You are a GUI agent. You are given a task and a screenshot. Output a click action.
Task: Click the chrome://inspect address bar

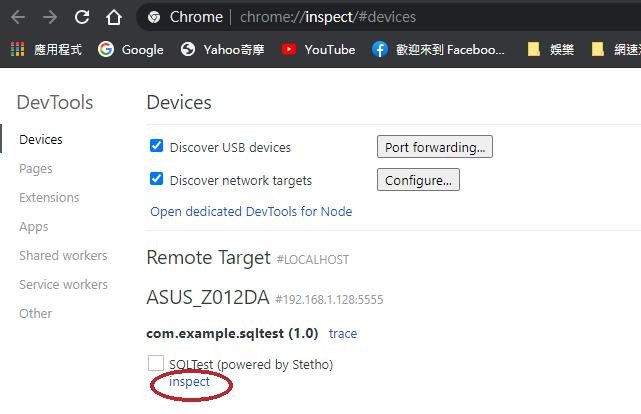click(x=330, y=17)
